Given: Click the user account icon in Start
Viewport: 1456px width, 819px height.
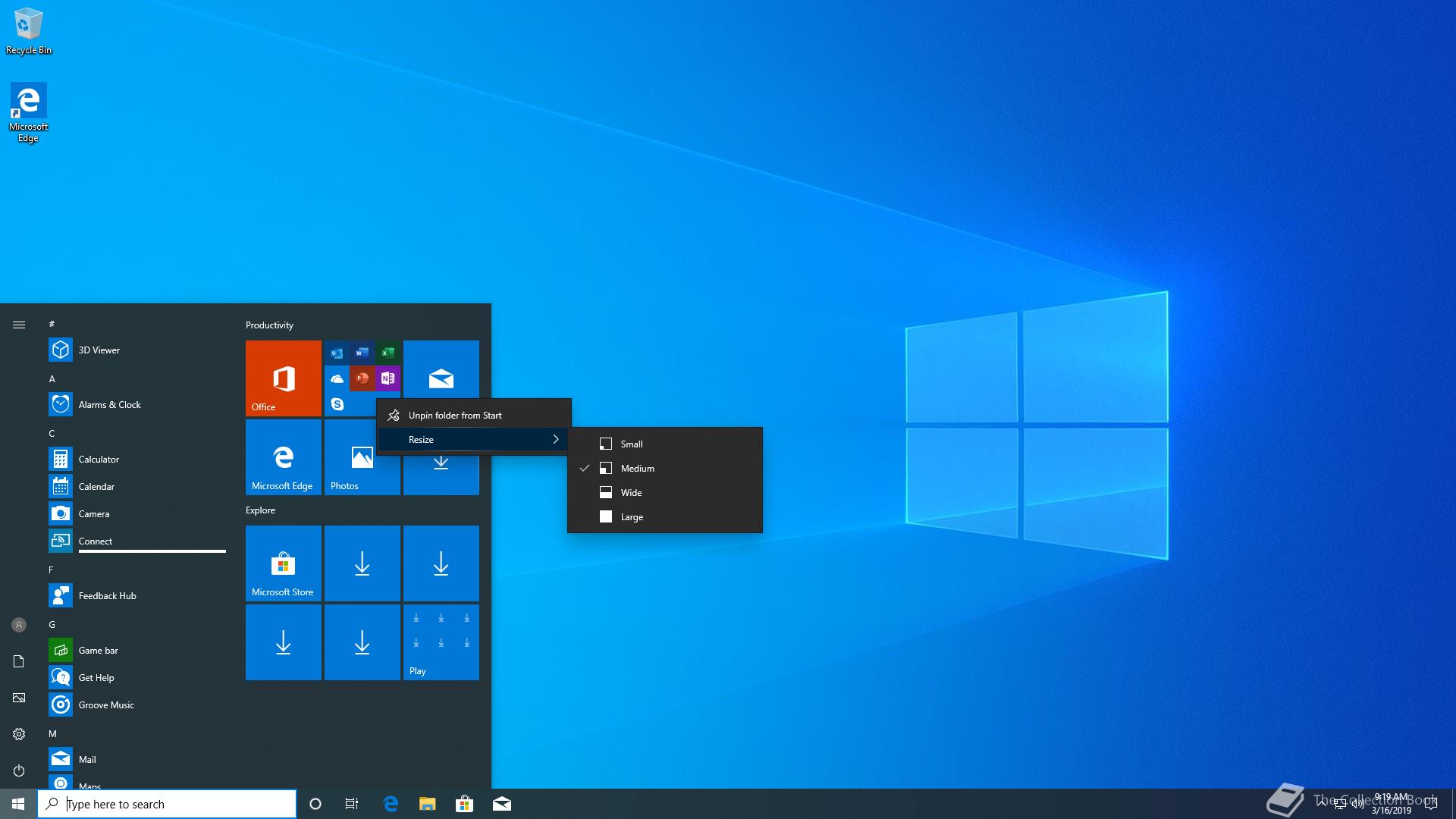Looking at the screenshot, I should click(19, 625).
